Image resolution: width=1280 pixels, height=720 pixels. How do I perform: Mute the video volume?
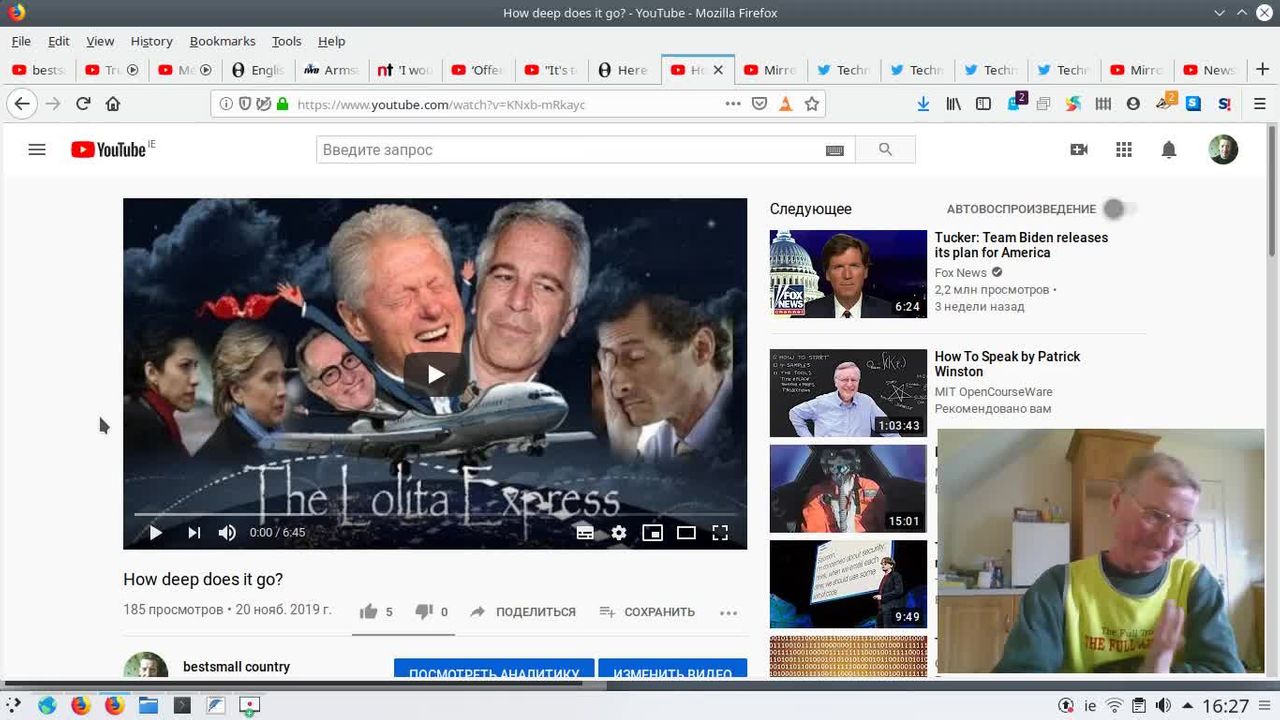pos(227,533)
